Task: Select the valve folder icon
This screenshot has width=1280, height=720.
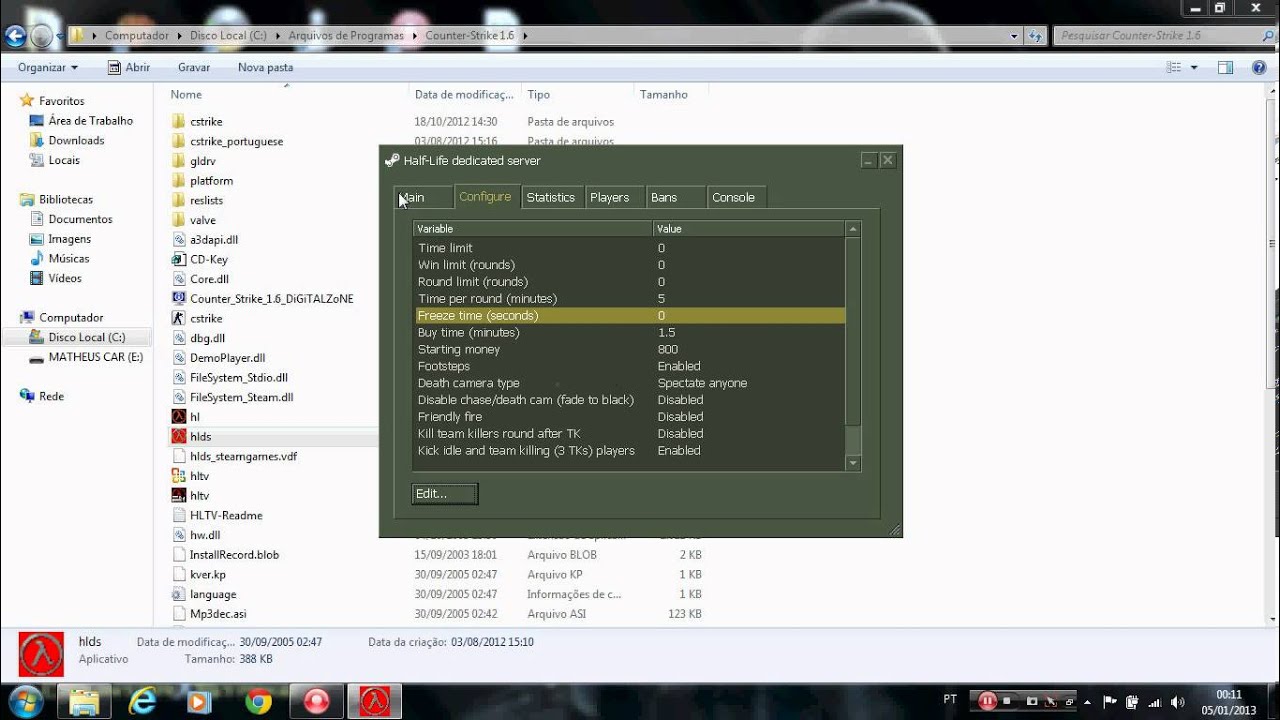Action: [x=179, y=220]
